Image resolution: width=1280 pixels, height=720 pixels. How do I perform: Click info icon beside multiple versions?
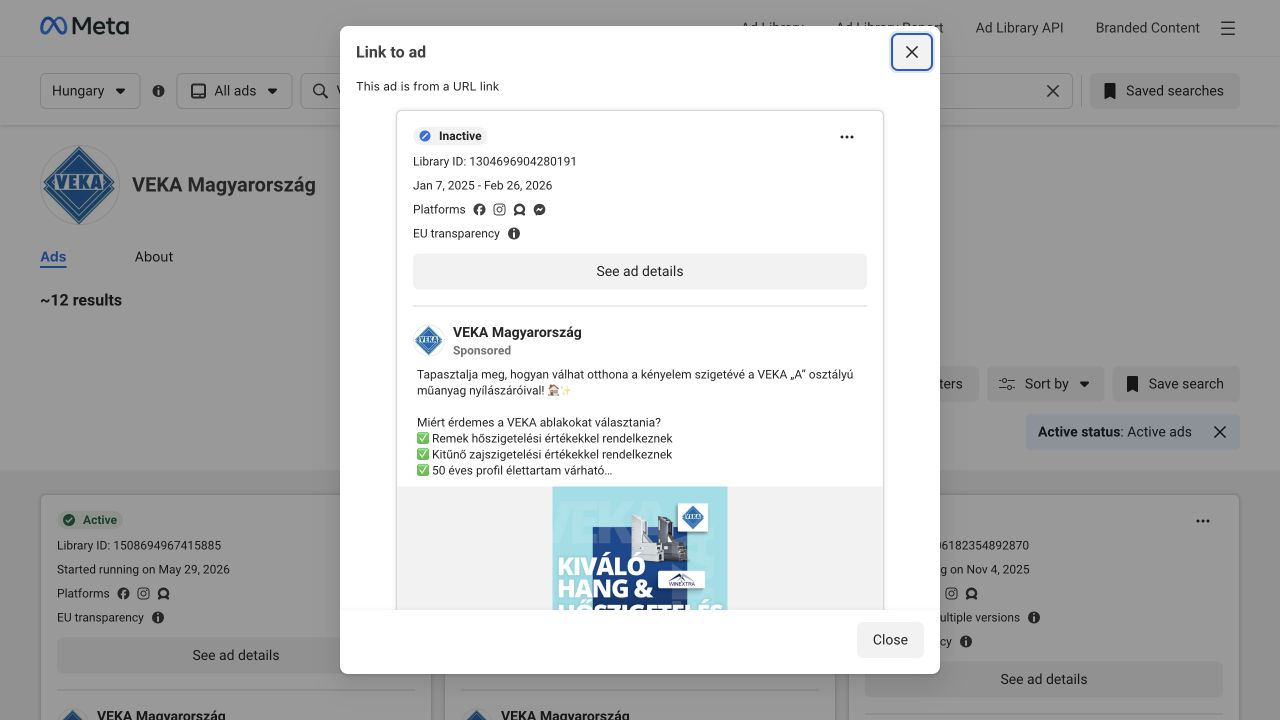pos(1034,618)
